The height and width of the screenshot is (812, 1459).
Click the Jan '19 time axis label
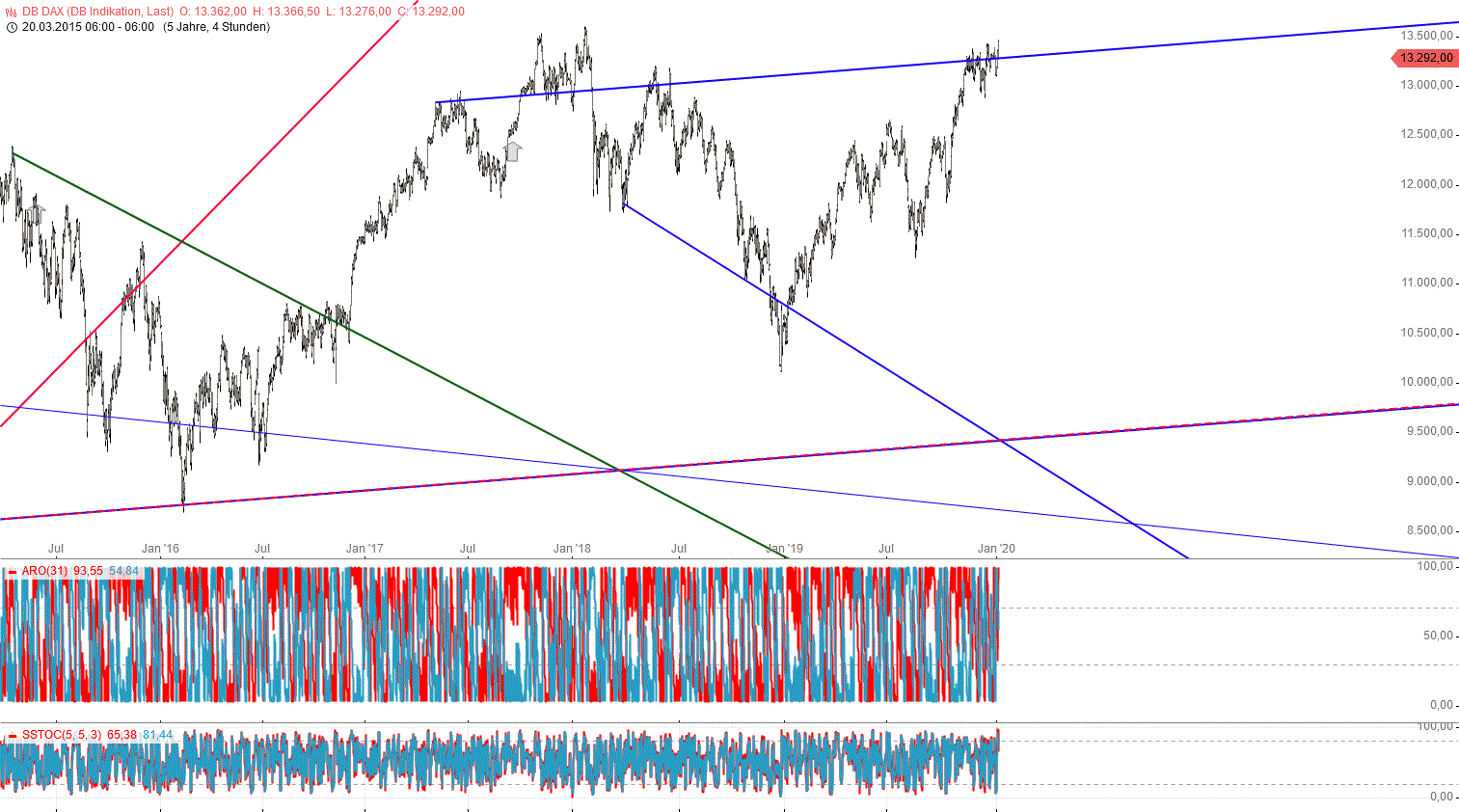pyautogui.click(x=784, y=549)
